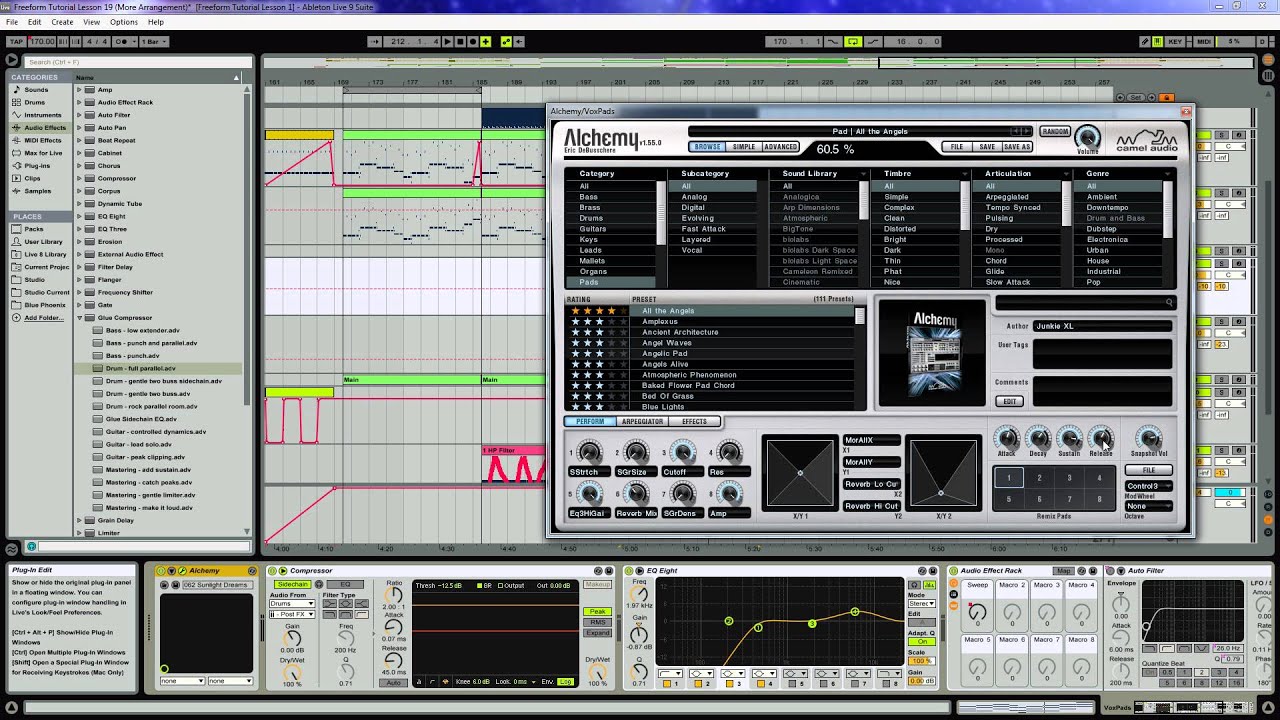Click the Sweep macro knob in Audio Effect Rack
The width and height of the screenshot is (1280, 720).
coord(977,611)
